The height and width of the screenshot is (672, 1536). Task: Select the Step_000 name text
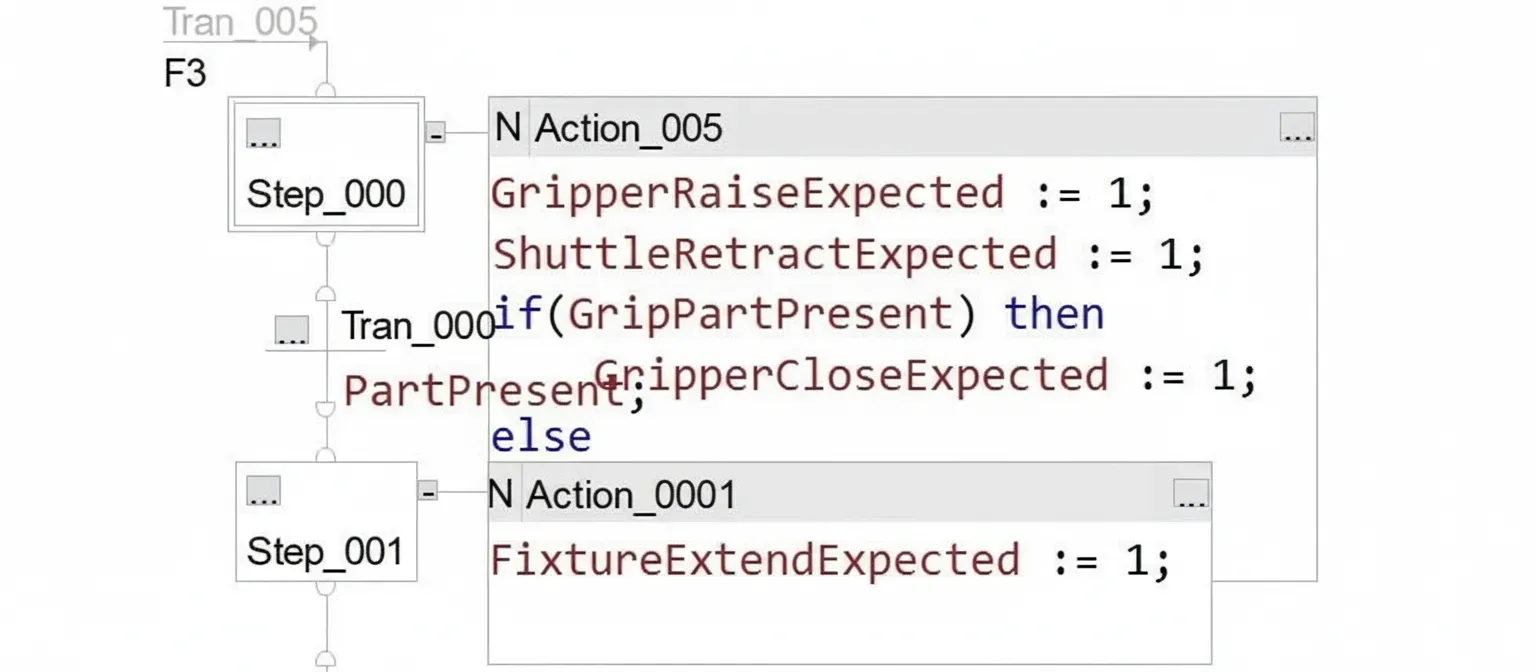point(325,193)
